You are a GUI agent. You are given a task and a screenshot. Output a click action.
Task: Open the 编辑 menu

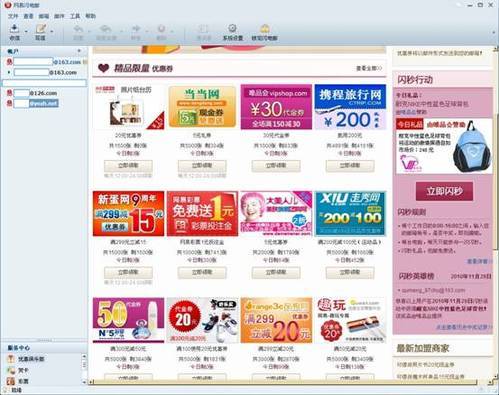[44, 16]
